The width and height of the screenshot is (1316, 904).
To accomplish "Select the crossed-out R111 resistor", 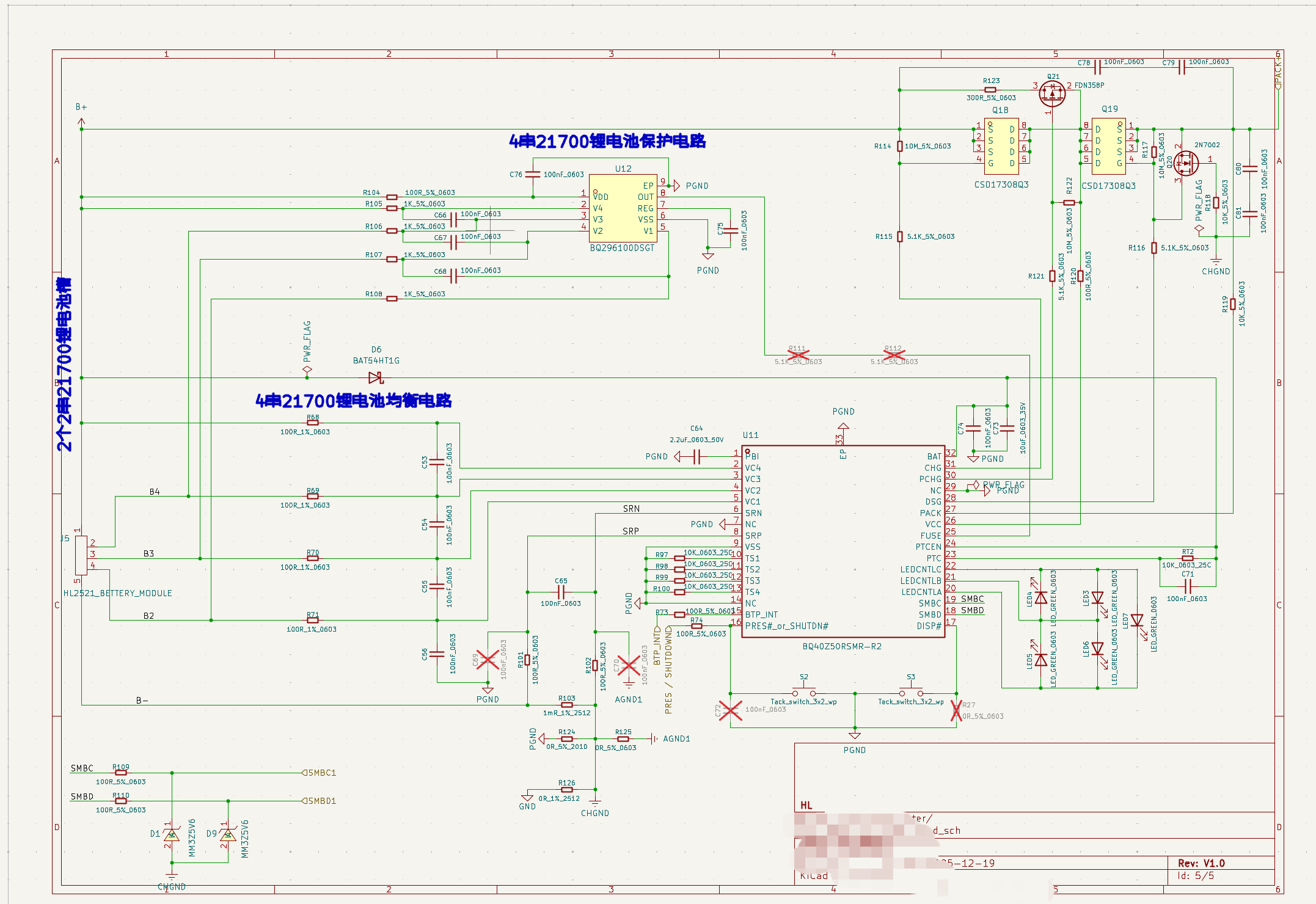I will click(798, 354).
